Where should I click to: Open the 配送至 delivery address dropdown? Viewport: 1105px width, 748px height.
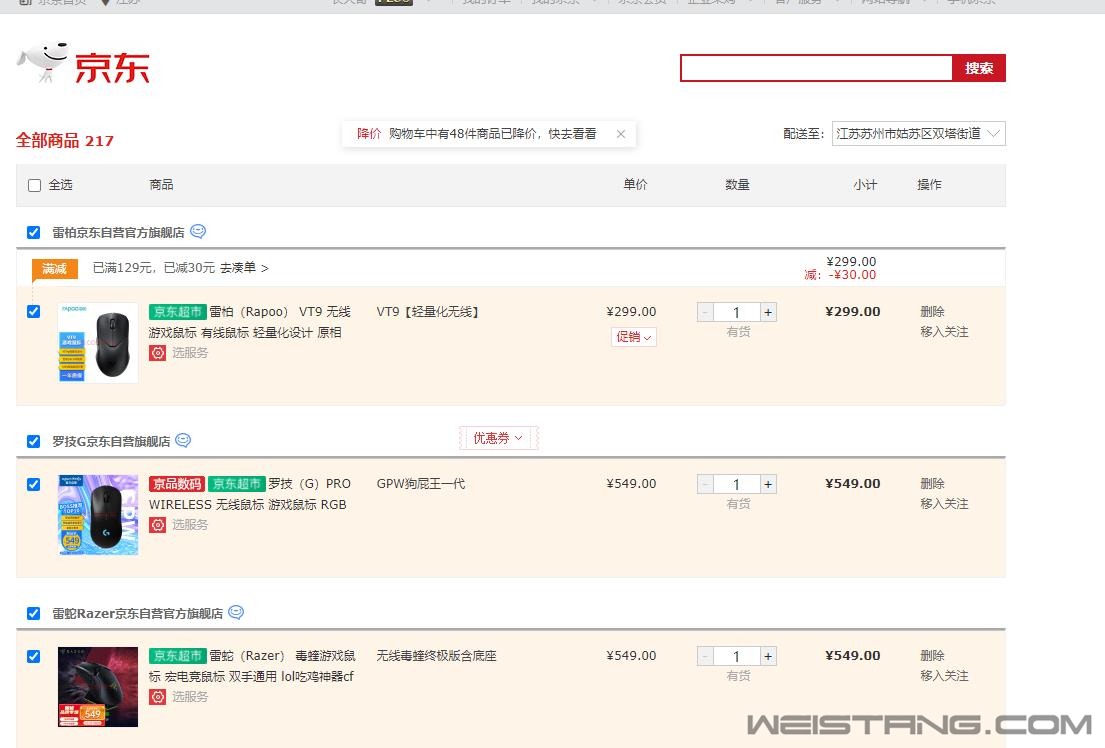coord(918,134)
